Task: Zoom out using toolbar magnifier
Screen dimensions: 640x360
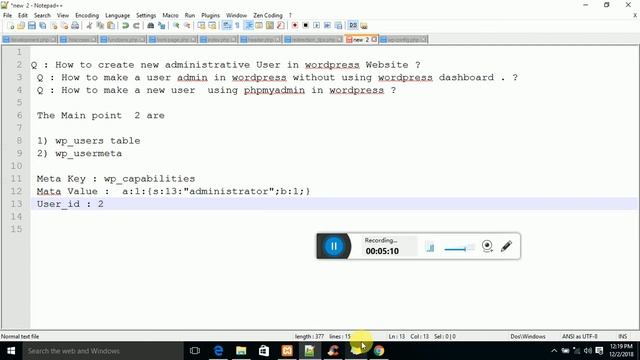Action: click(187, 26)
